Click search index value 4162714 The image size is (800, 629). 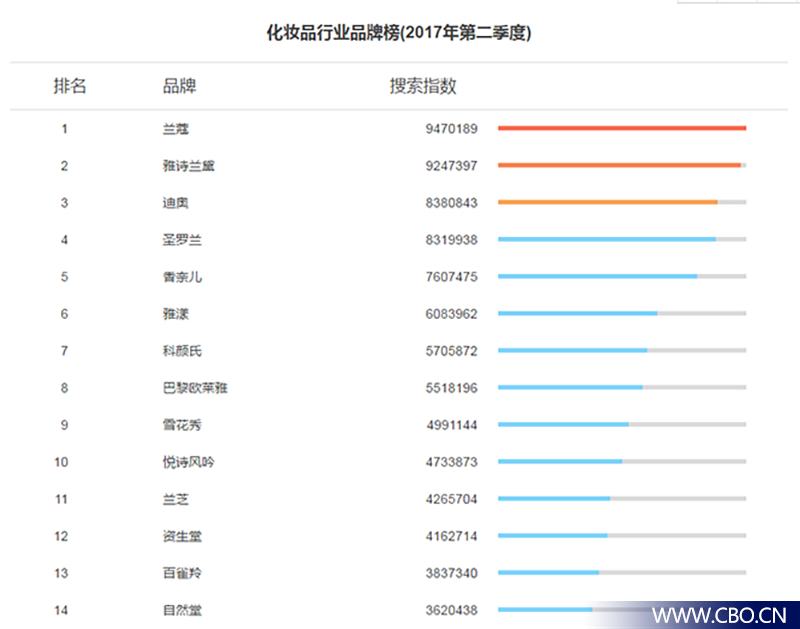tap(452, 536)
